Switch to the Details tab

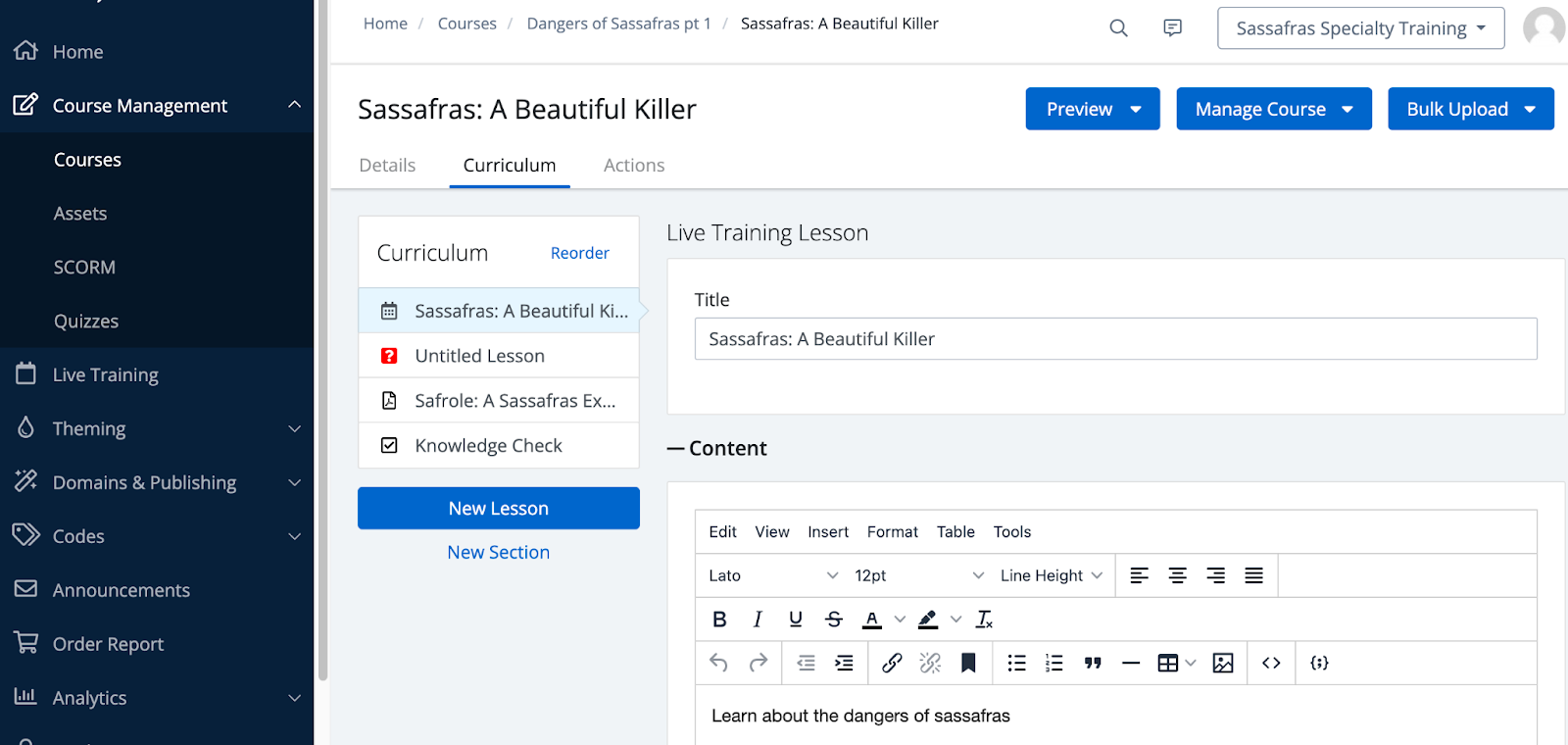tap(387, 166)
